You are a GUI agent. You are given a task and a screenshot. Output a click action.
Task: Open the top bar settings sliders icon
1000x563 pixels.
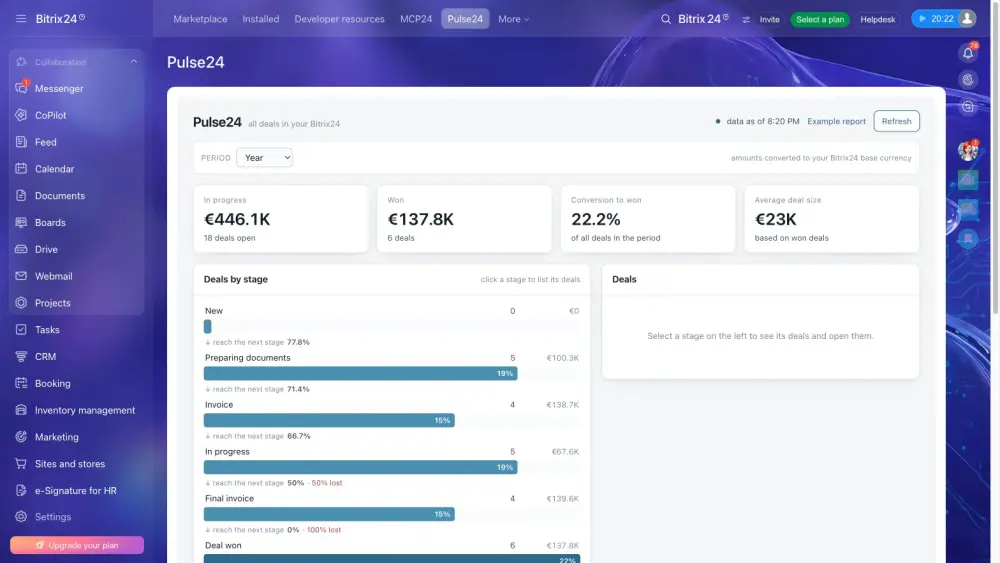coord(746,19)
